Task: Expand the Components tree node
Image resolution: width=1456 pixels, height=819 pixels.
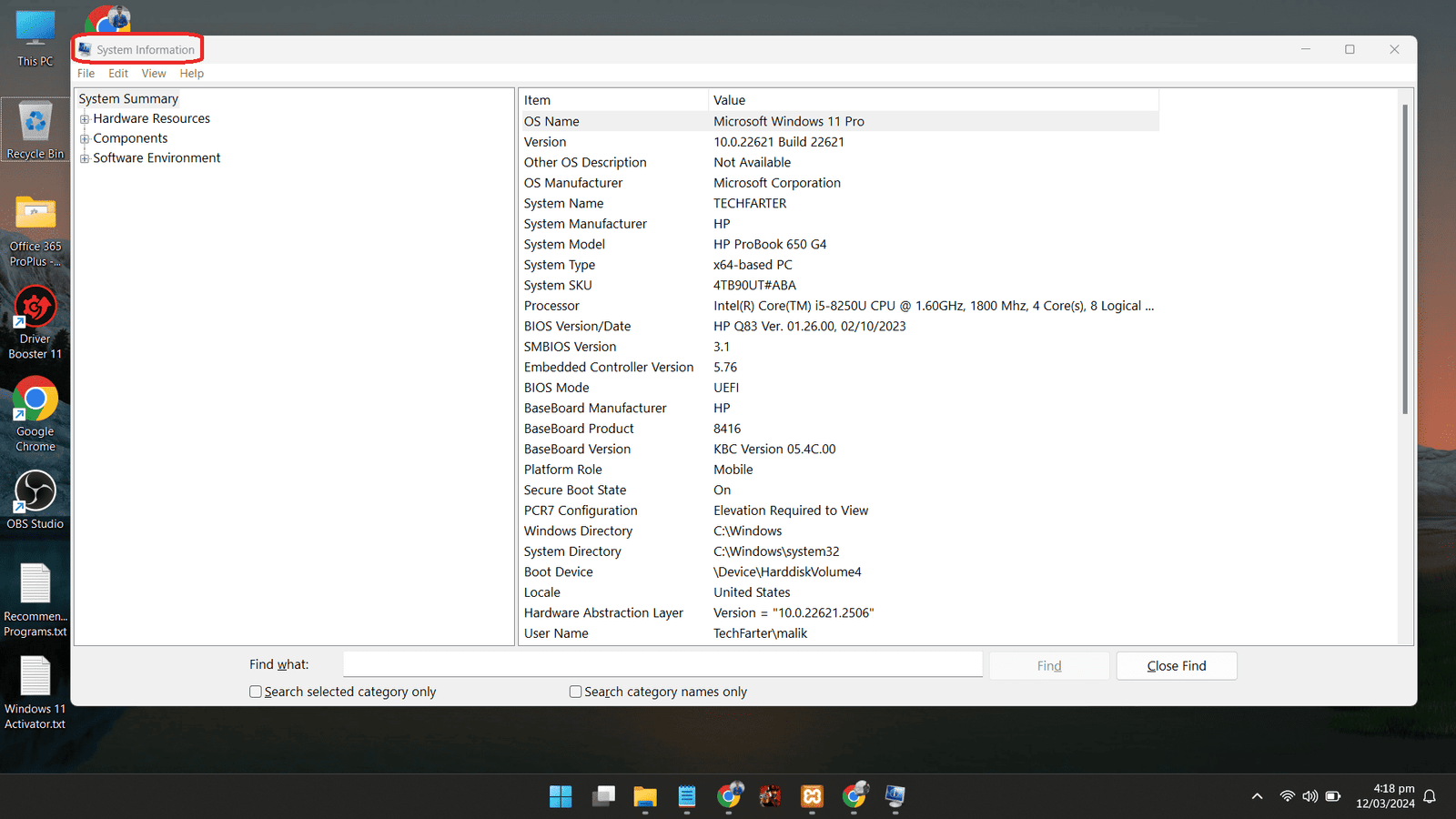Action: [x=85, y=139]
